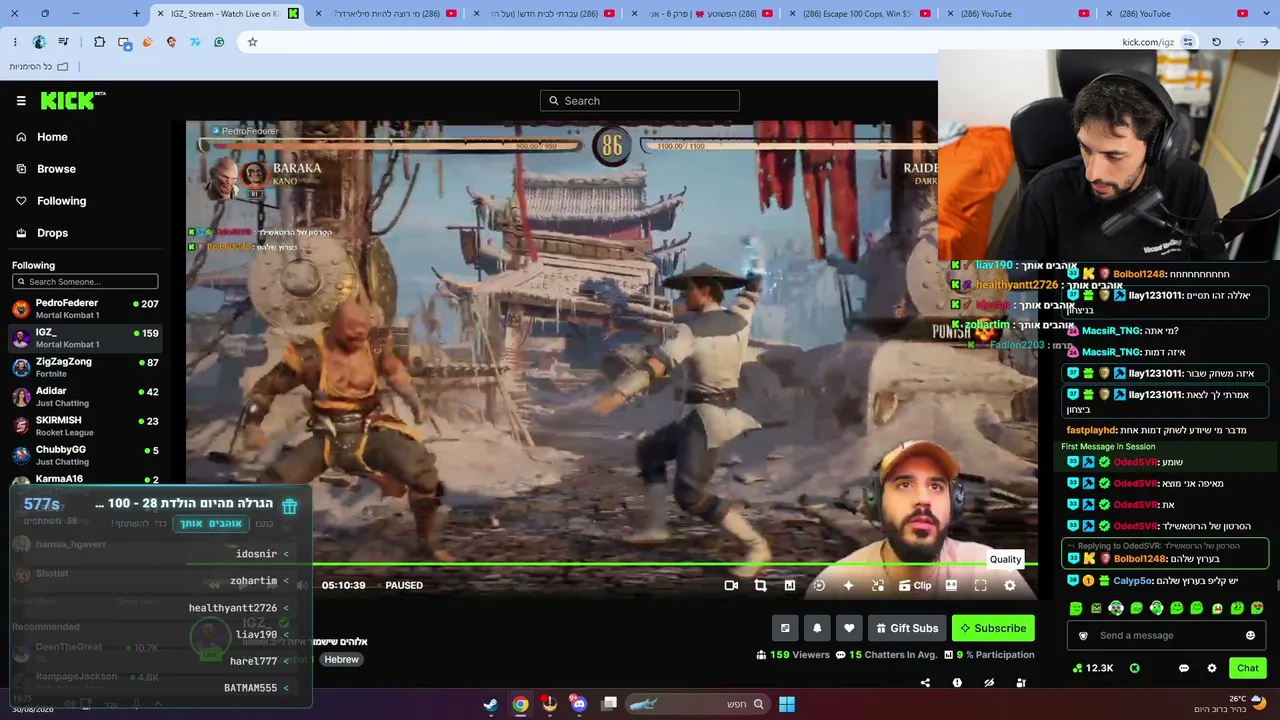
Task: Click the Send a message chat input
Action: pos(1165,636)
